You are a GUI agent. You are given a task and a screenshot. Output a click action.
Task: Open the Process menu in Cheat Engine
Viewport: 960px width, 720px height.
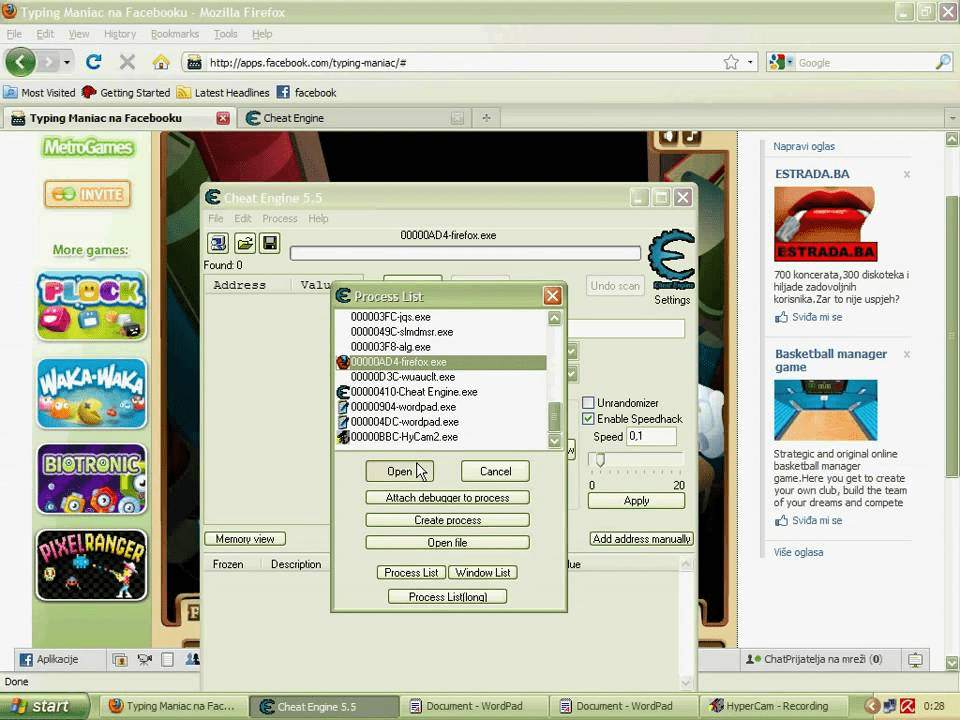click(279, 218)
